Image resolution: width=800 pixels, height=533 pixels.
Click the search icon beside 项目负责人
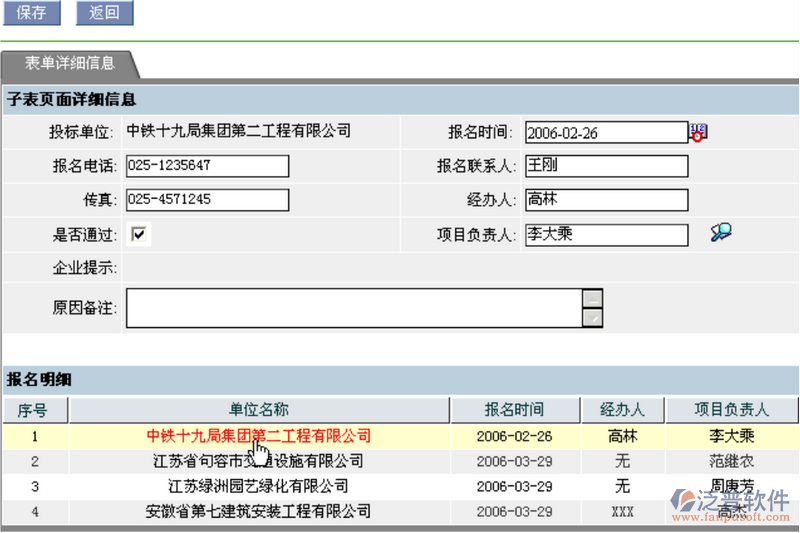pos(720,233)
